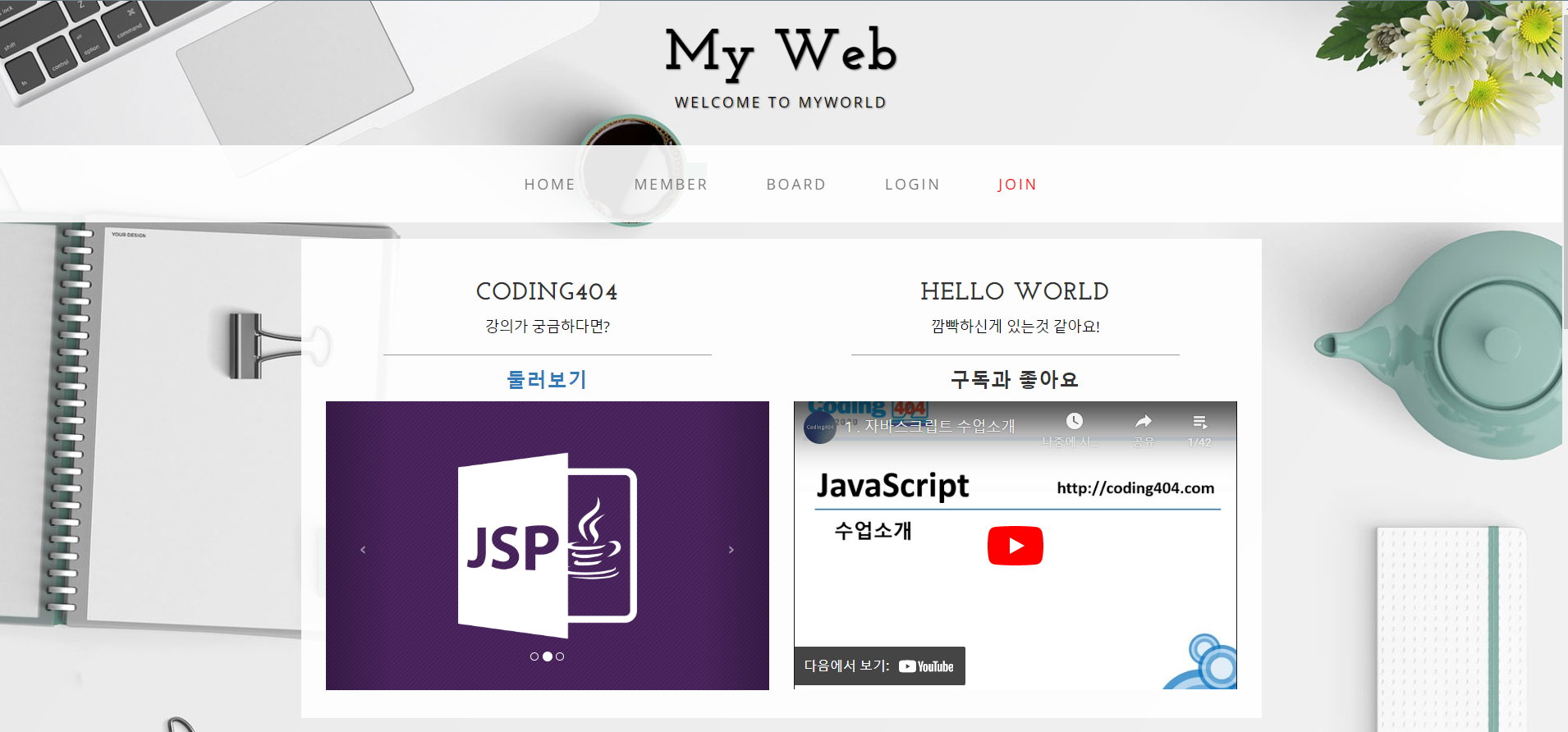Select the third carousel indicator dot
The height and width of the screenshot is (732, 1568).
coord(560,657)
